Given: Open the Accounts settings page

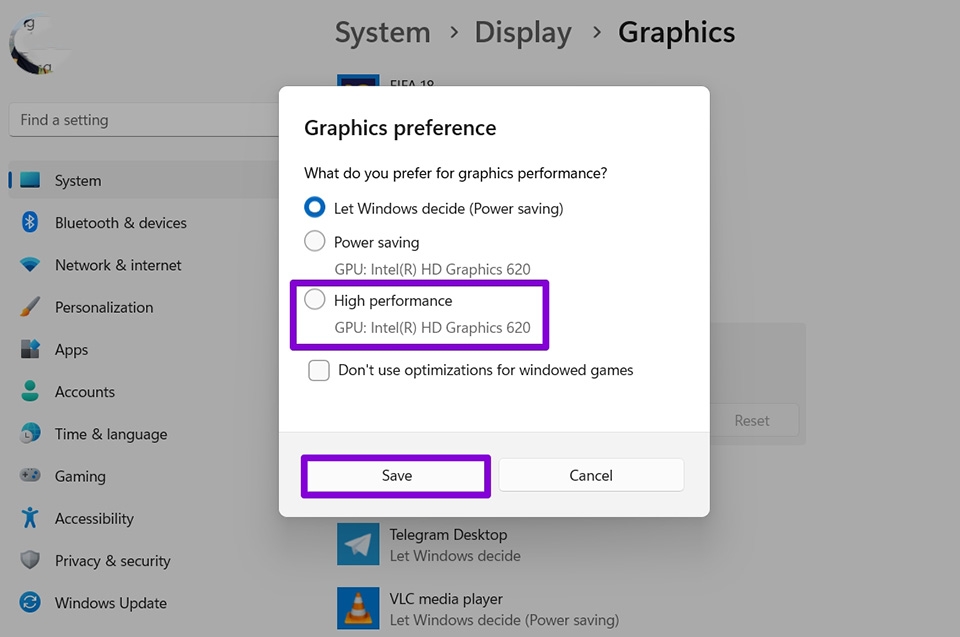Looking at the screenshot, I should 29,391.
